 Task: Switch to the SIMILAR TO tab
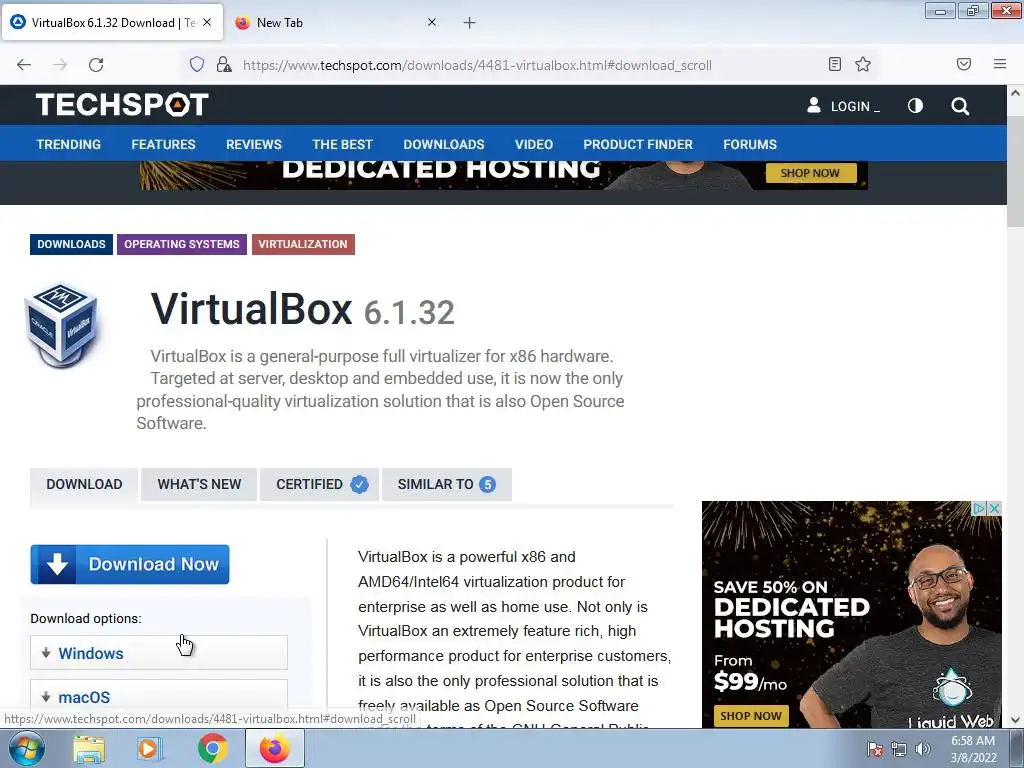pos(447,485)
